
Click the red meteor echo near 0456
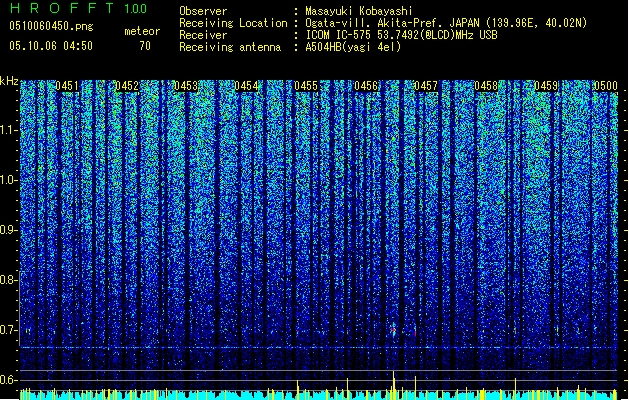pyautogui.click(x=394, y=330)
